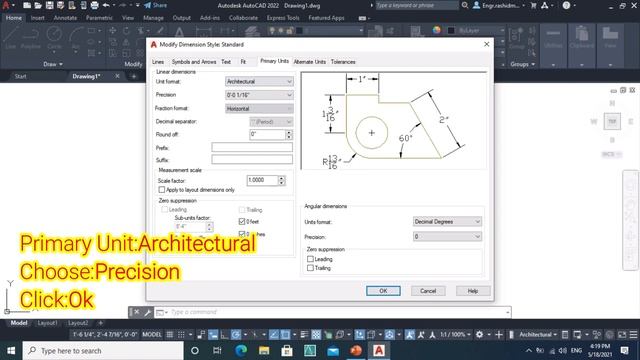The height and width of the screenshot is (360, 640).
Task: Switch to the Lines tab
Action: (x=158, y=62)
